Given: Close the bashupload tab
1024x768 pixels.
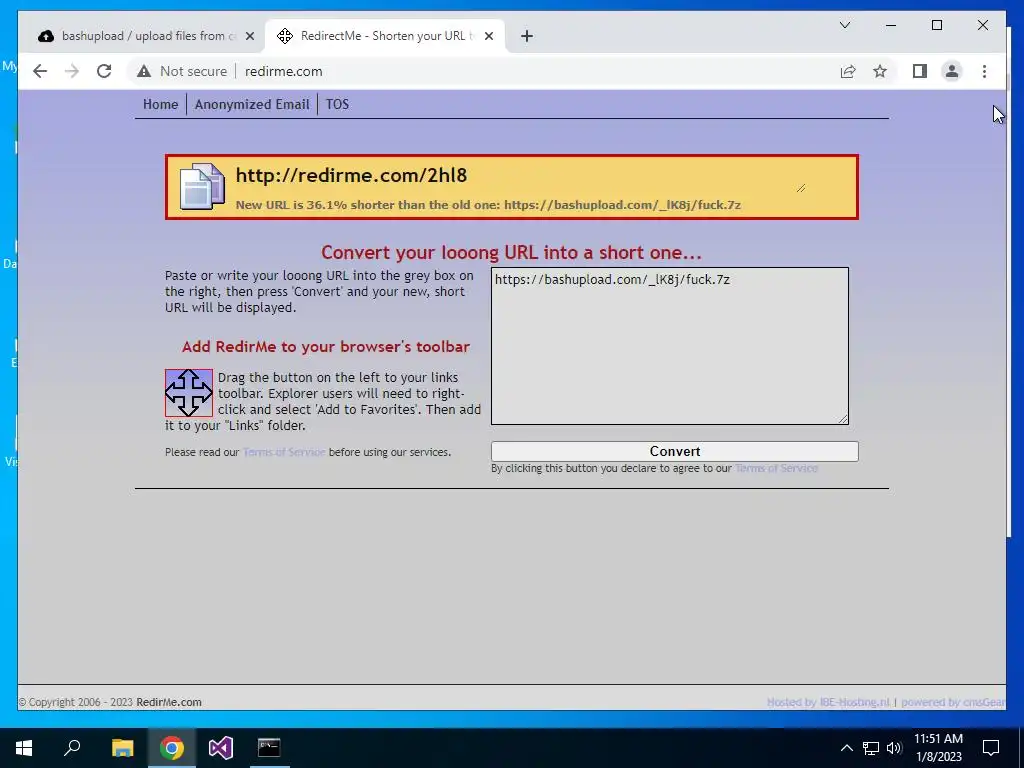Looking at the screenshot, I should tap(249, 36).
